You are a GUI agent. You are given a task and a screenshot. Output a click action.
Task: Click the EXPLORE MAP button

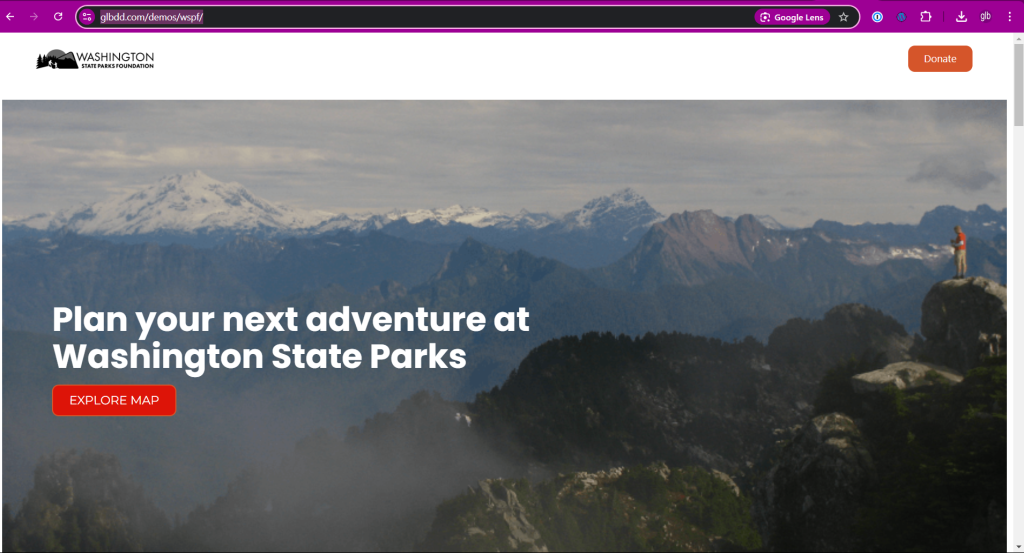tap(114, 400)
